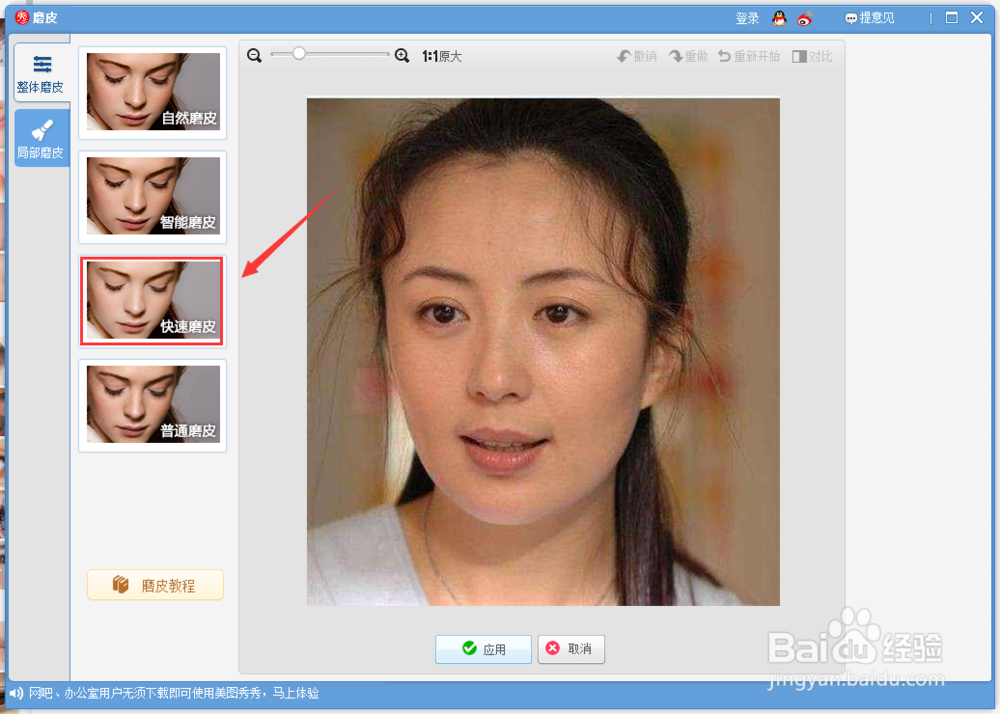Apply changes with the 应用 button
This screenshot has height=714, width=1000.
pos(483,649)
